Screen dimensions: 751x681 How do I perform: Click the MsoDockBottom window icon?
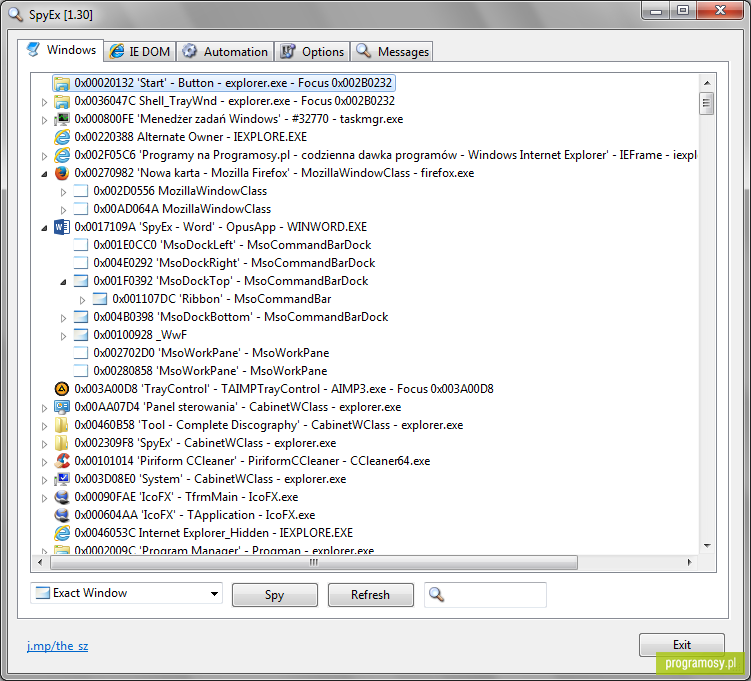(81, 317)
